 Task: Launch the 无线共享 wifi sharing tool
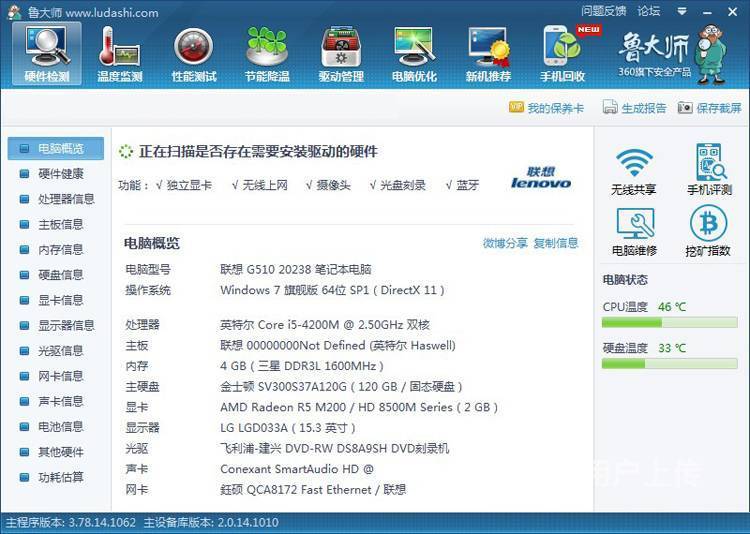point(634,170)
